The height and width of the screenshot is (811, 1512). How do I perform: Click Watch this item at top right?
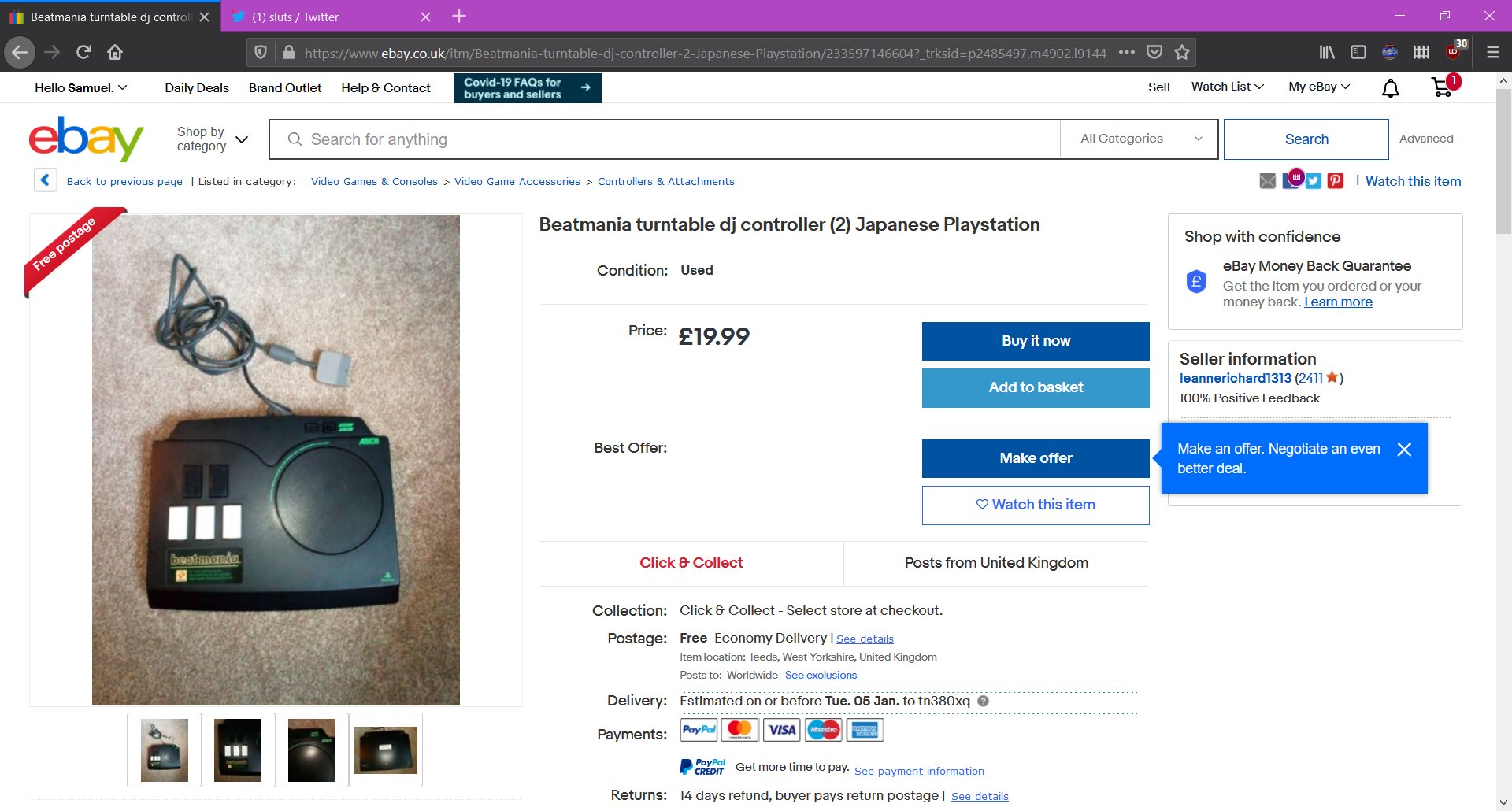pyautogui.click(x=1413, y=181)
